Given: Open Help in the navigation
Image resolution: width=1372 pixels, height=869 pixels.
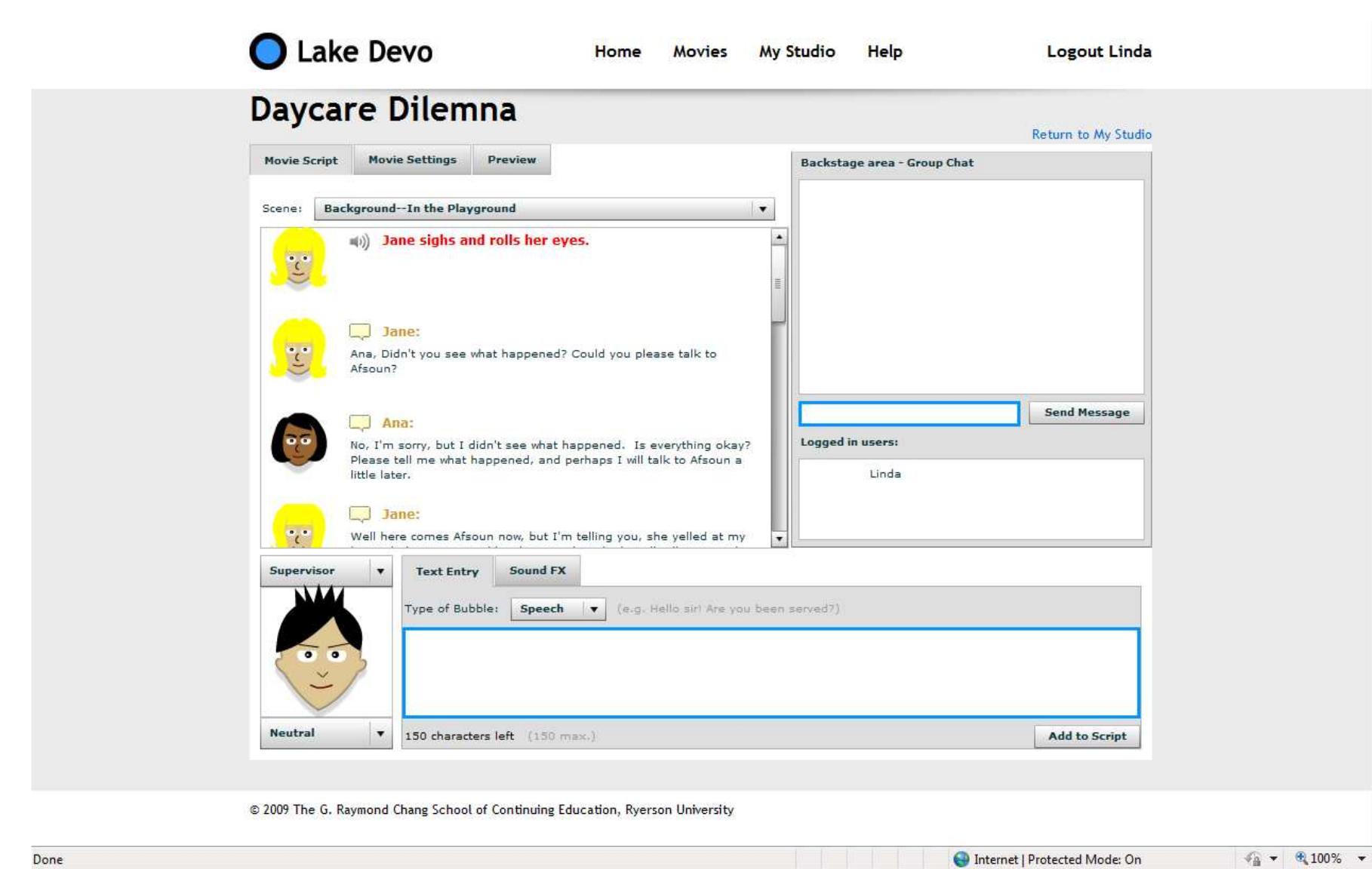Looking at the screenshot, I should click(884, 51).
